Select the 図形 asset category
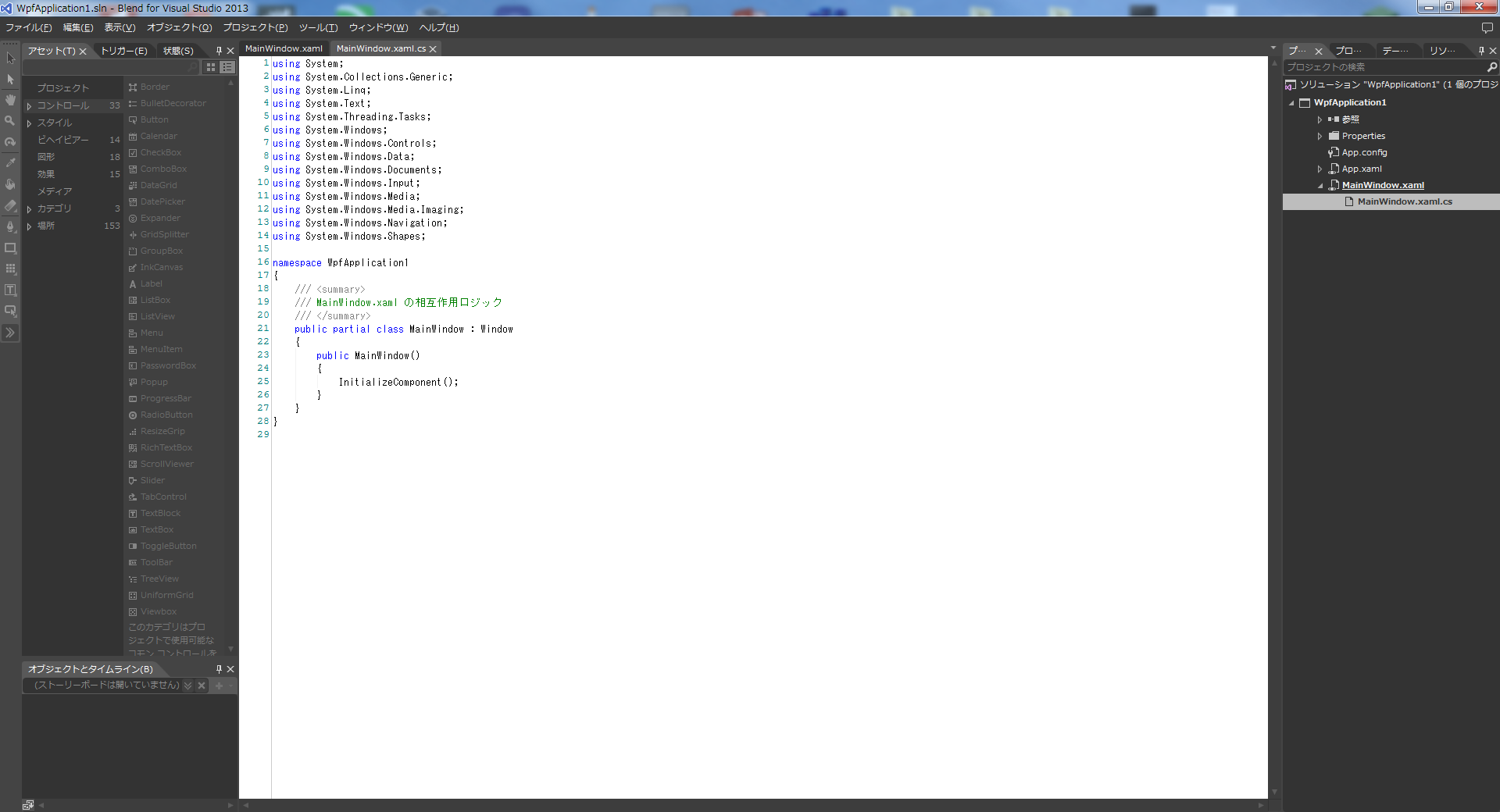The image size is (1500, 812). coord(72,157)
